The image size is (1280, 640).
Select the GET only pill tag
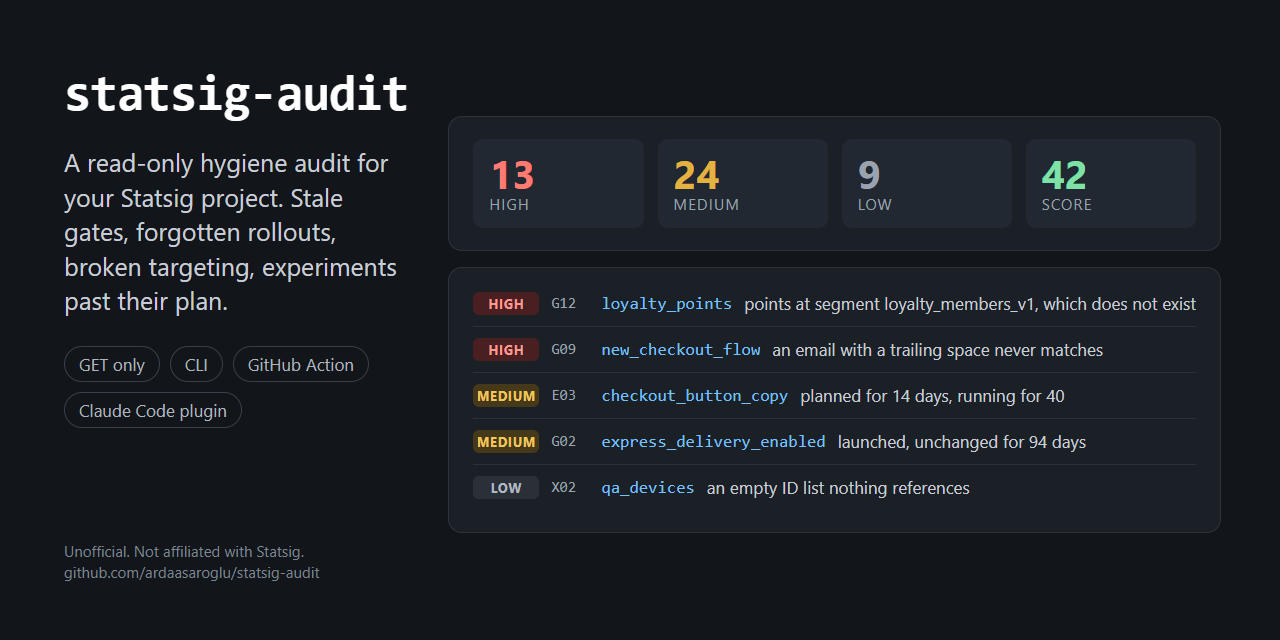tap(112, 365)
